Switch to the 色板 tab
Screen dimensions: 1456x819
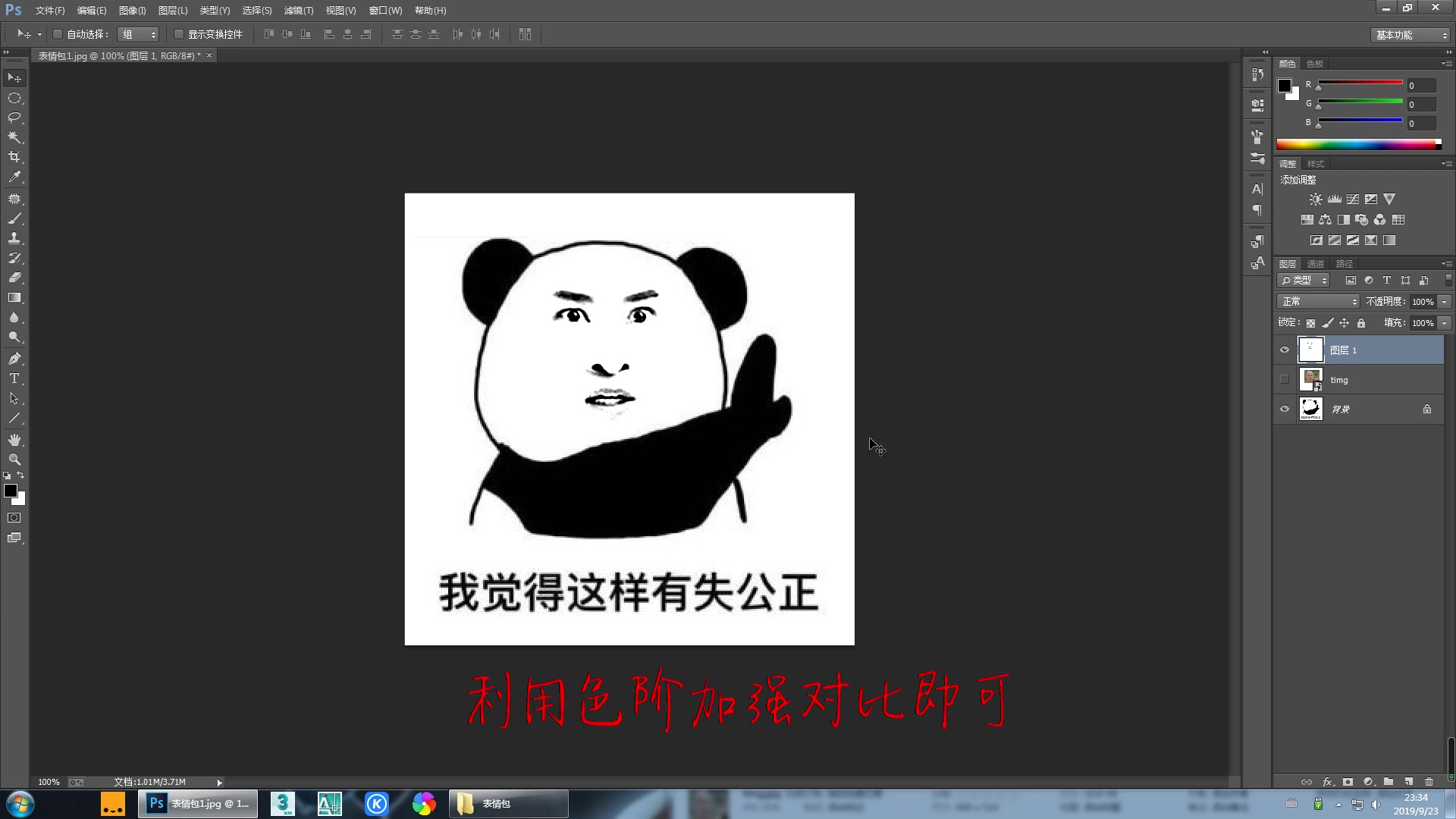coord(1316,64)
